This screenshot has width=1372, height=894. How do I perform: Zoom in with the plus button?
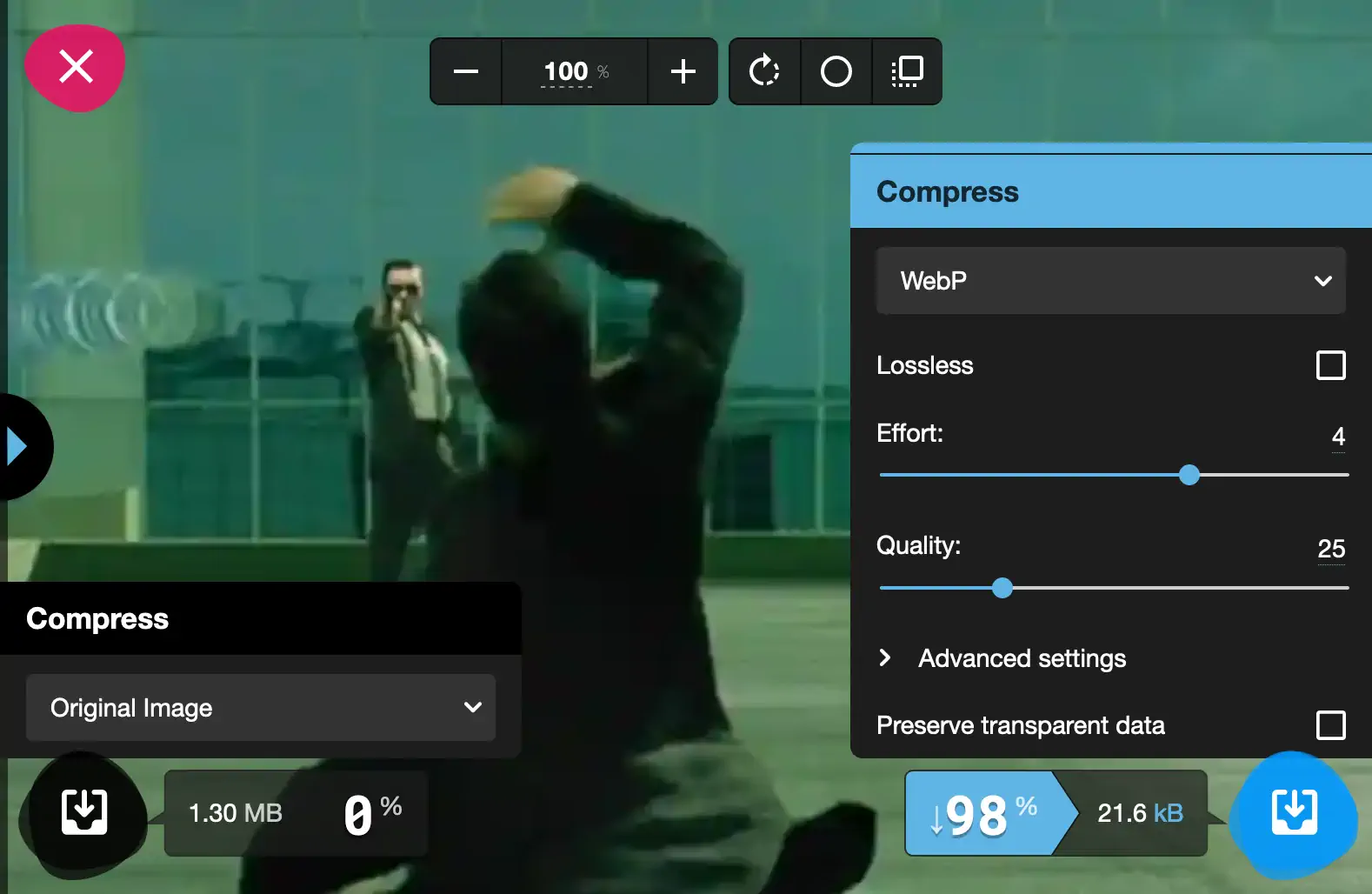683,71
